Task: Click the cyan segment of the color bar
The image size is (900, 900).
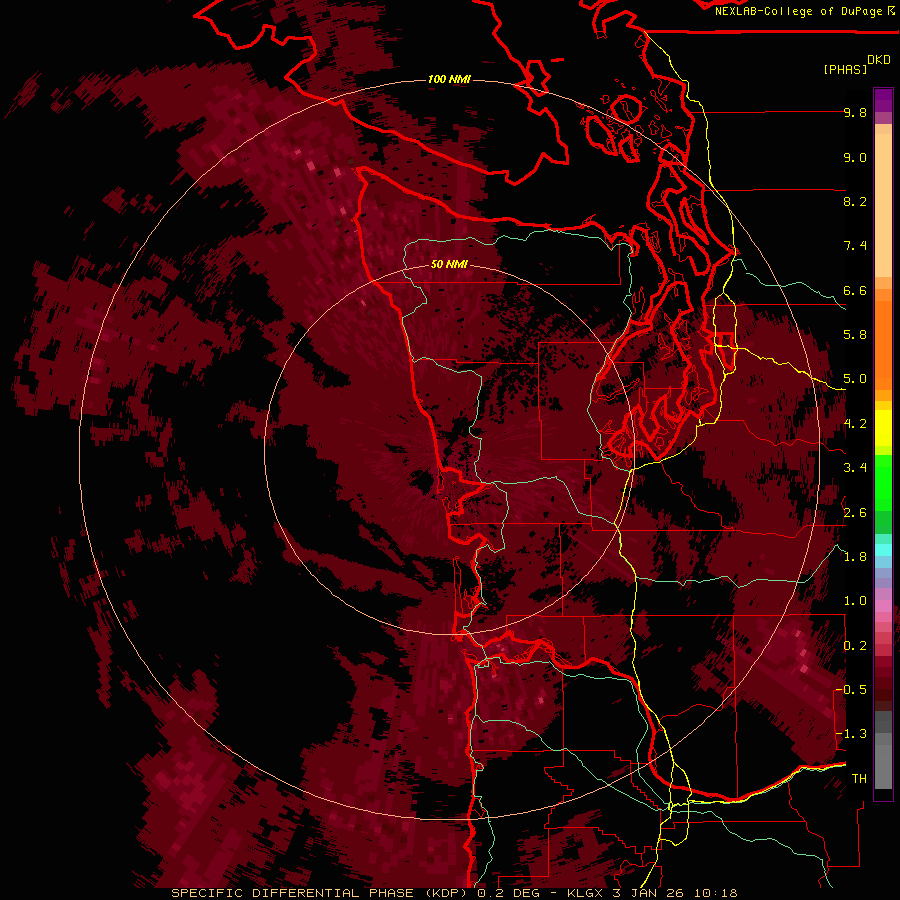Action: coord(883,549)
